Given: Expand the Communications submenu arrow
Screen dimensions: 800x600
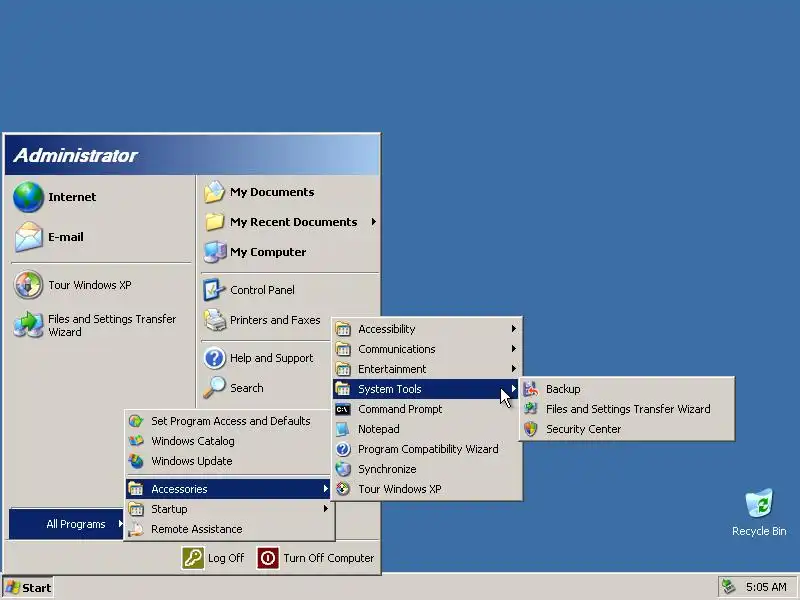Looking at the screenshot, I should (514, 349).
